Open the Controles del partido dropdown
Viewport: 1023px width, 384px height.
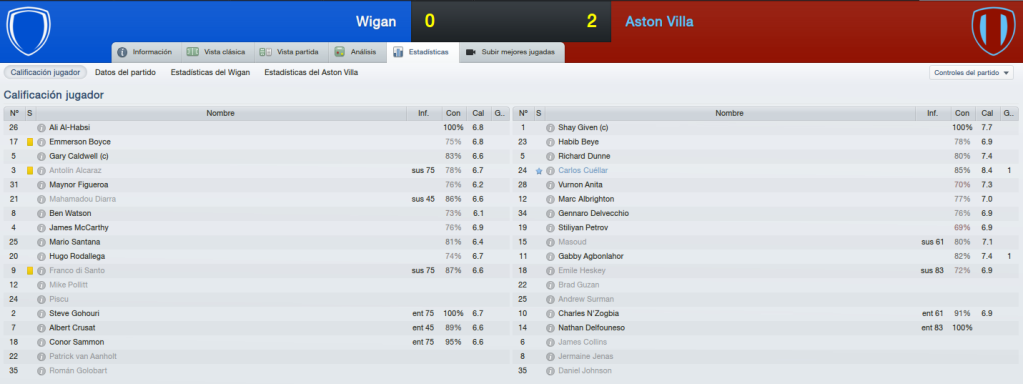coord(971,73)
